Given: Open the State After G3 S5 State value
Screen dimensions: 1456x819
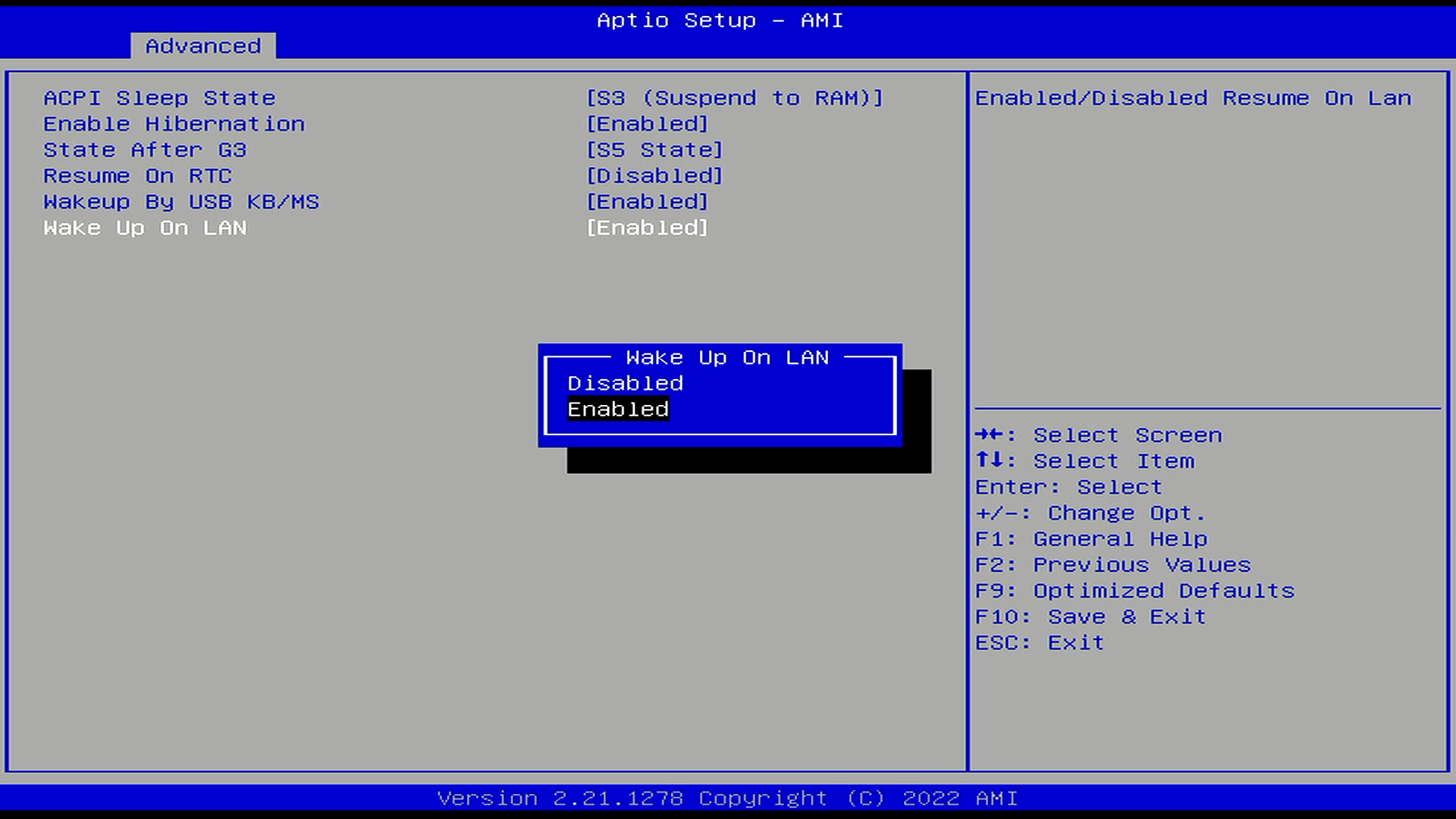Looking at the screenshot, I should click(654, 150).
